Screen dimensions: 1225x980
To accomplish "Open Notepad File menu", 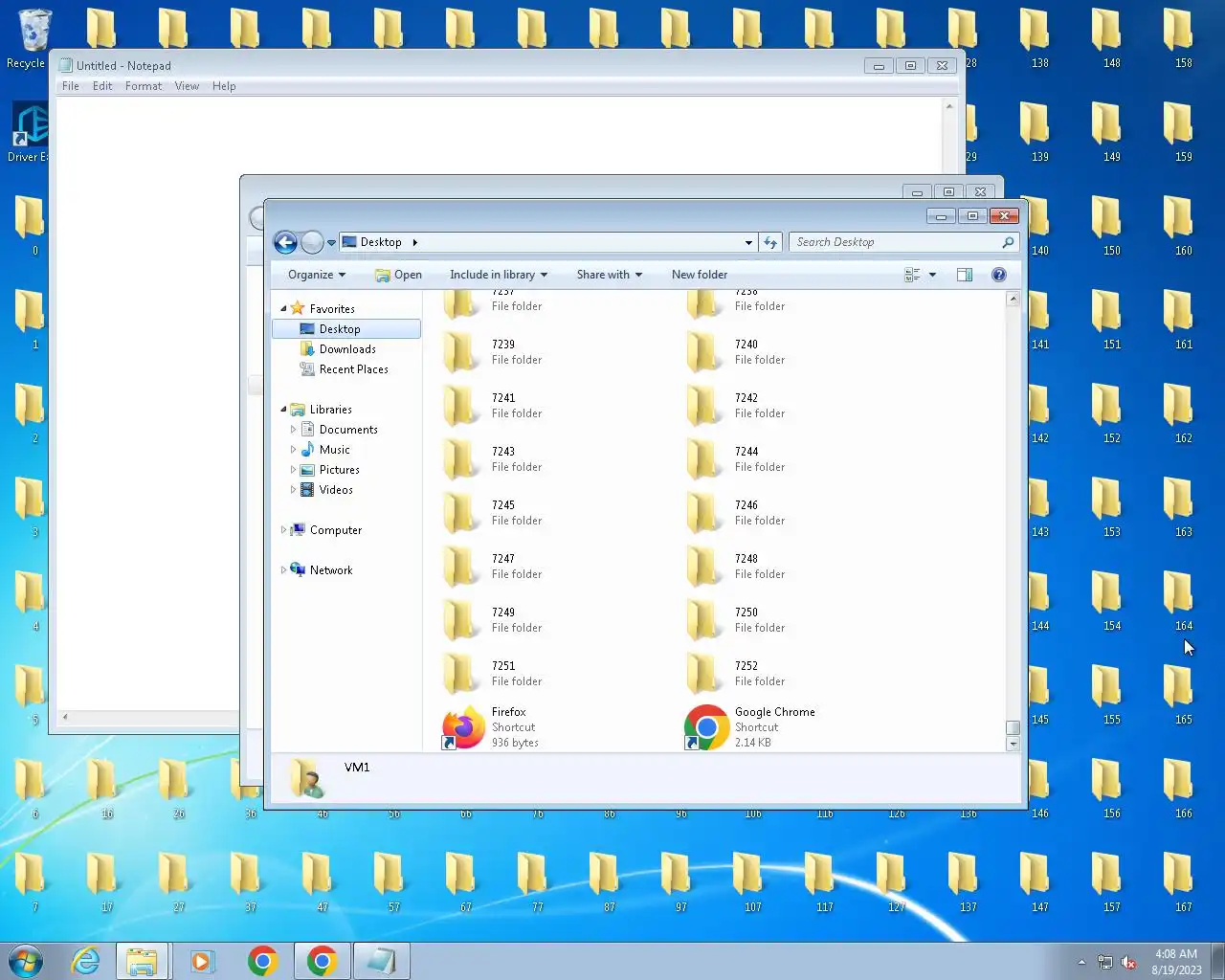I will pyautogui.click(x=71, y=86).
